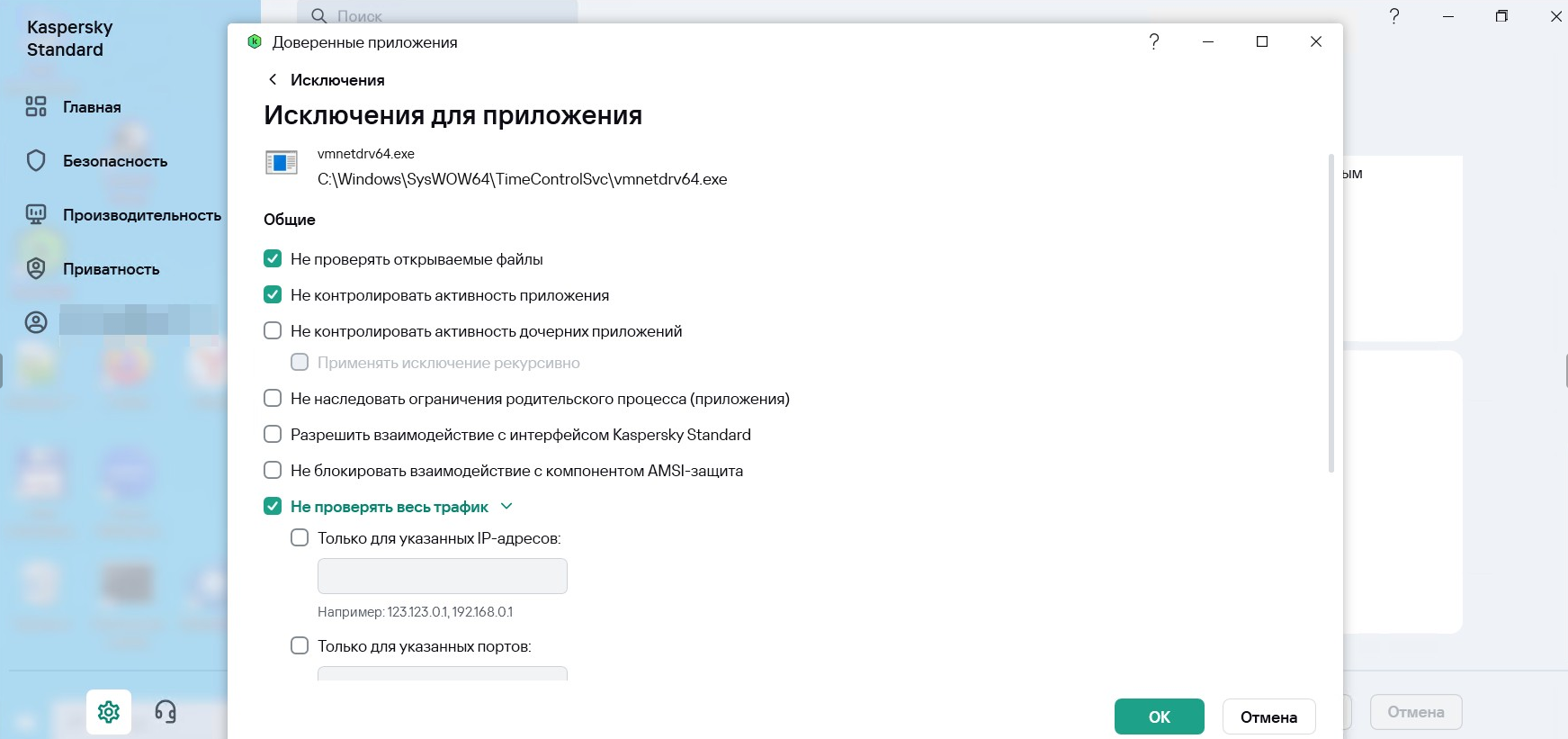Enable Только для указанных портов
The height and width of the screenshot is (739, 1568).
(300, 645)
